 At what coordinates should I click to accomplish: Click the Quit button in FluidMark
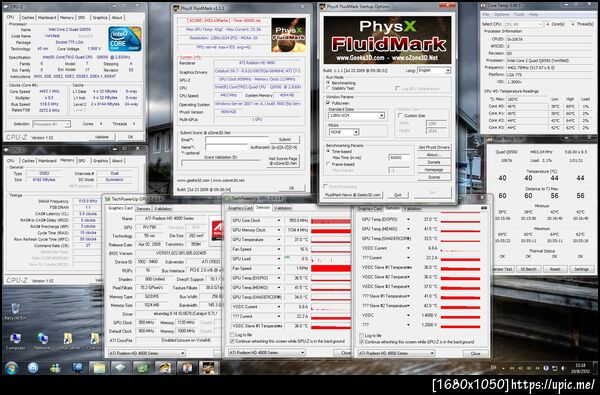coord(398,195)
